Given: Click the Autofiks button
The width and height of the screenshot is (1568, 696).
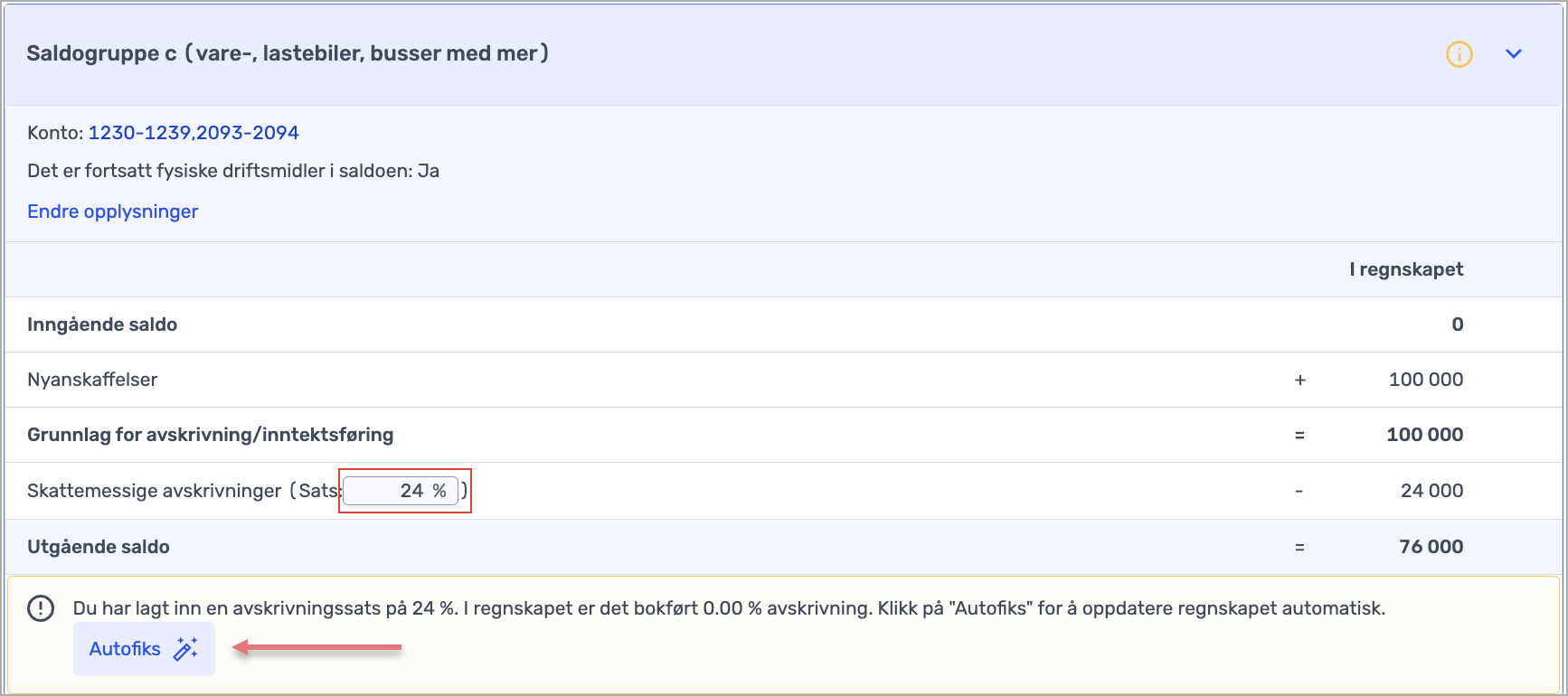Looking at the screenshot, I should click(x=144, y=649).
